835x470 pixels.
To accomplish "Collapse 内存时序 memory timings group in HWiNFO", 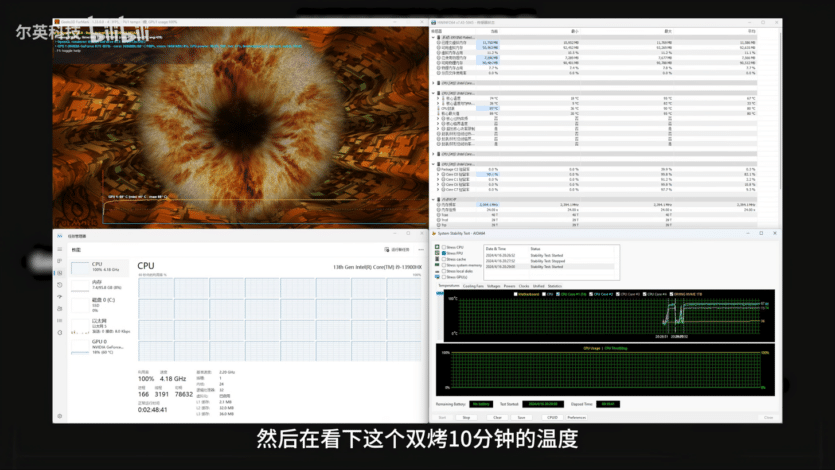I will [433, 200].
